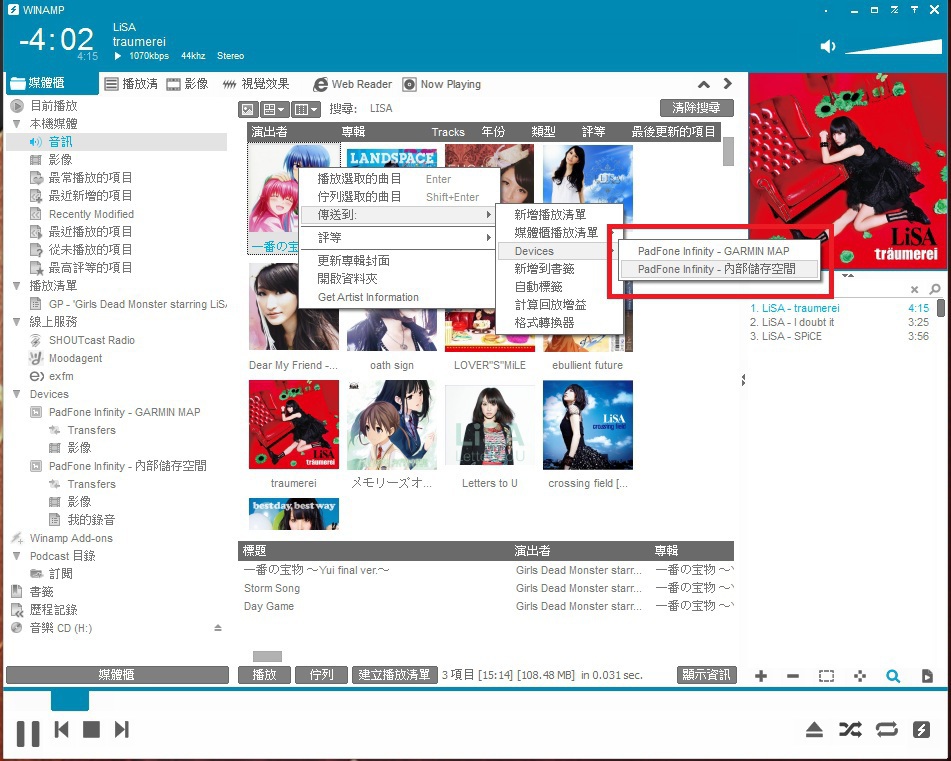Seek using the playback progress bar
Screen dimensions: 951x761
[476, 701]
